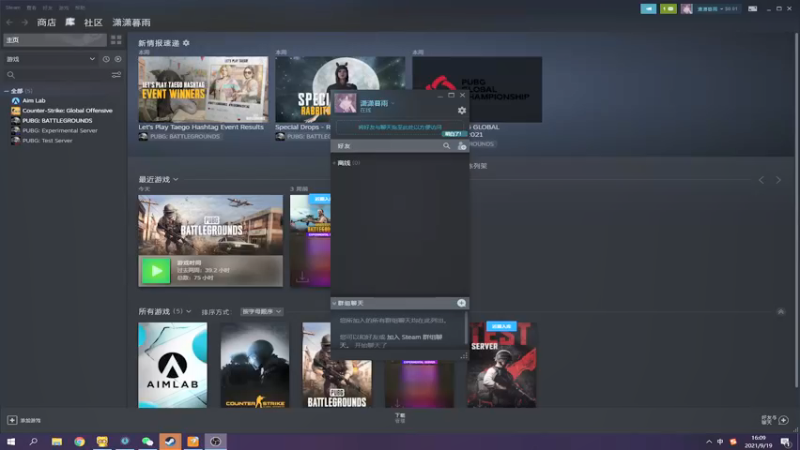Click 添加游戏 add game button
This screenshot has height=450, width=800.
click(x=24, y=420)
